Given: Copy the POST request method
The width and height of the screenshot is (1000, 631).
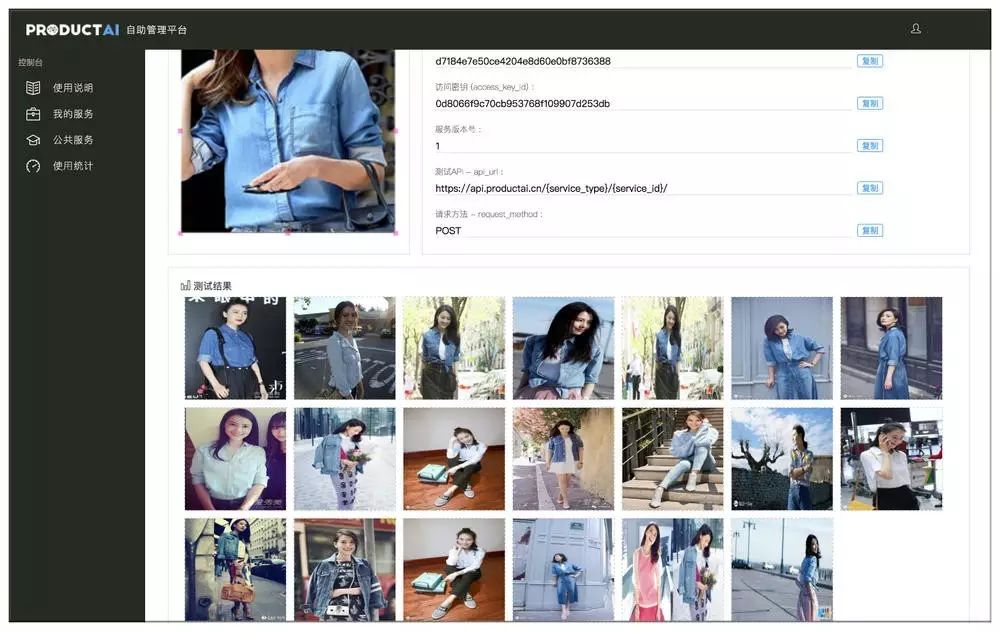Looking at the screenshot, I should 870,231.
